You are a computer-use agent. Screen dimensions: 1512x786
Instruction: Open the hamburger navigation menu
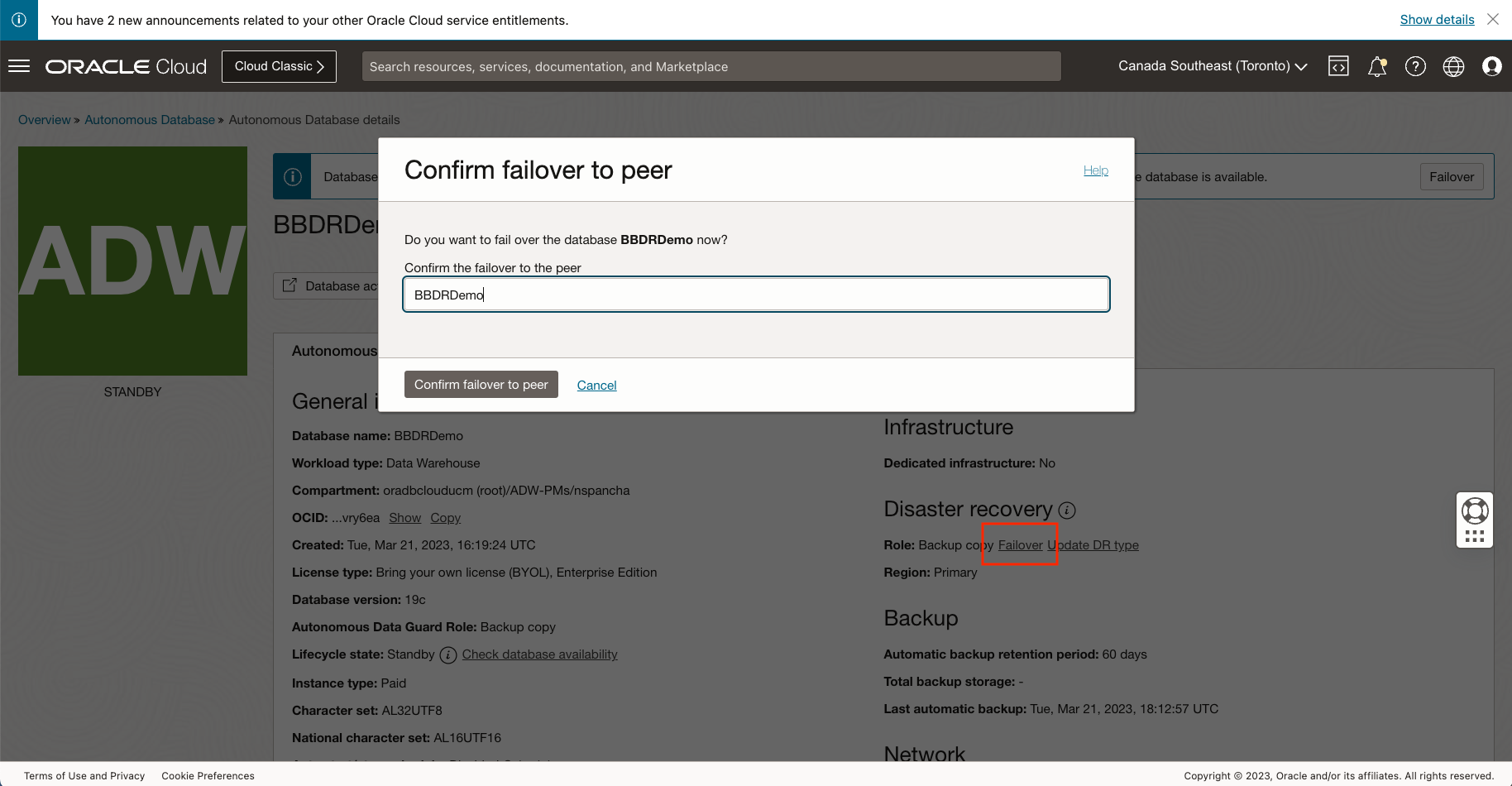tap(19, 66)
